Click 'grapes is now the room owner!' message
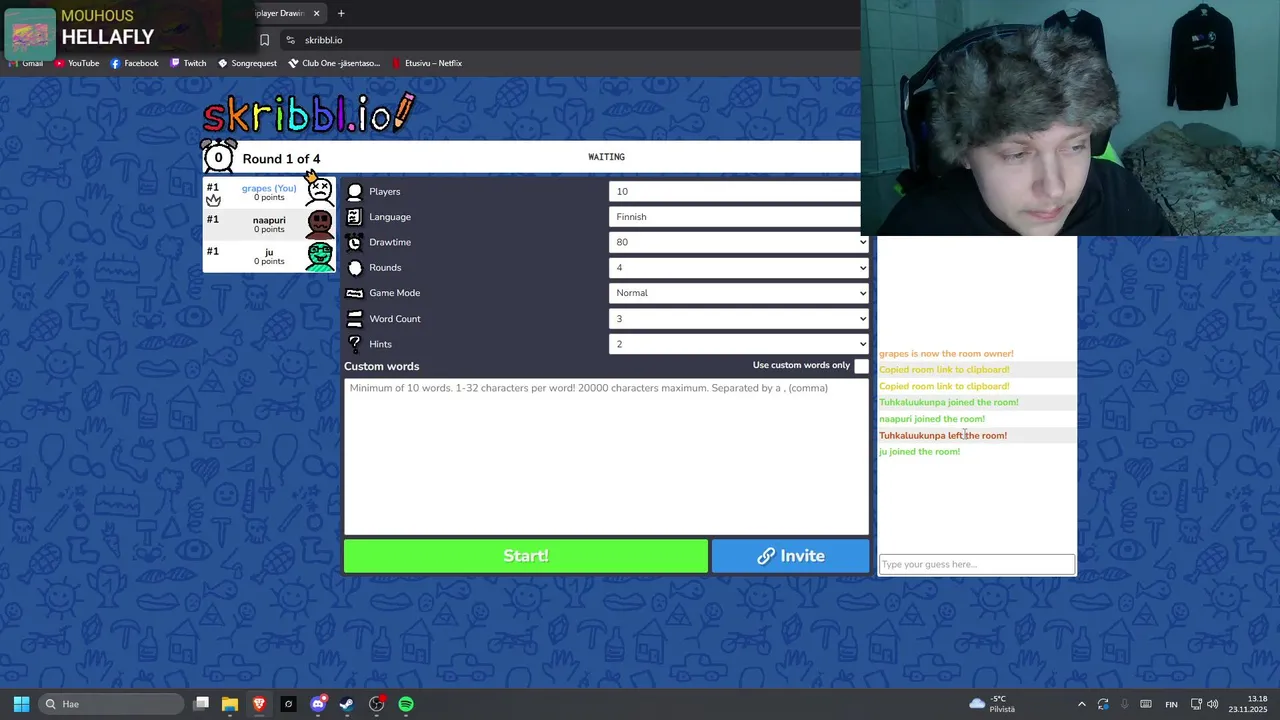 click(x=946, y=354)
